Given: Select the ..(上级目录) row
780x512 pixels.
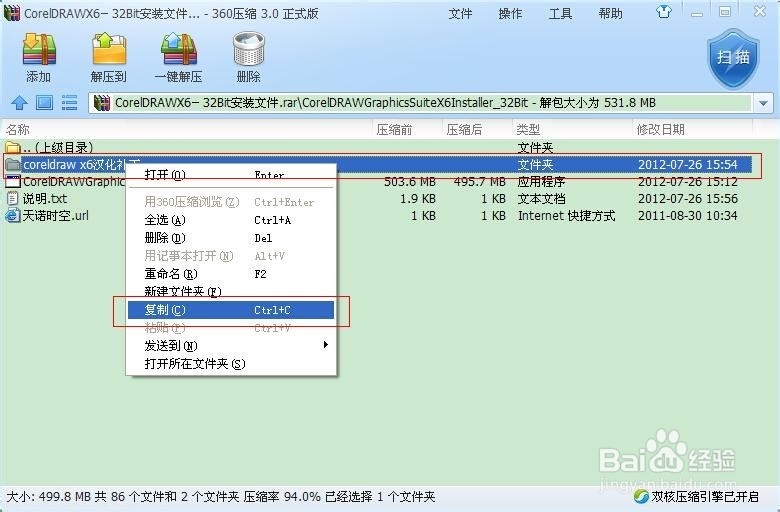Looking at the screenshot, I should 378,147.
